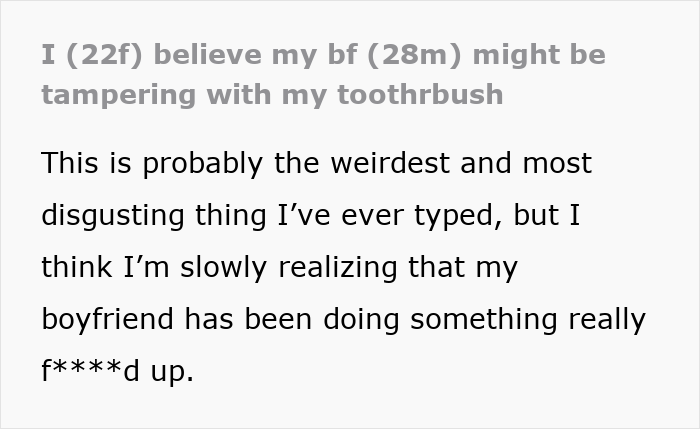Click the word "This" starting the post body
This screenshot has height=429, width=700.
click(x=68, y=163)
